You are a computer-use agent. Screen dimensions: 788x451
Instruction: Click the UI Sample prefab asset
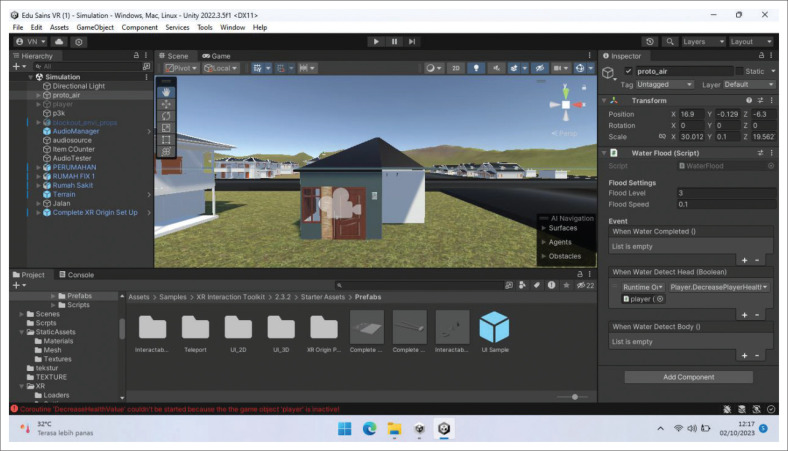[494, 328]
